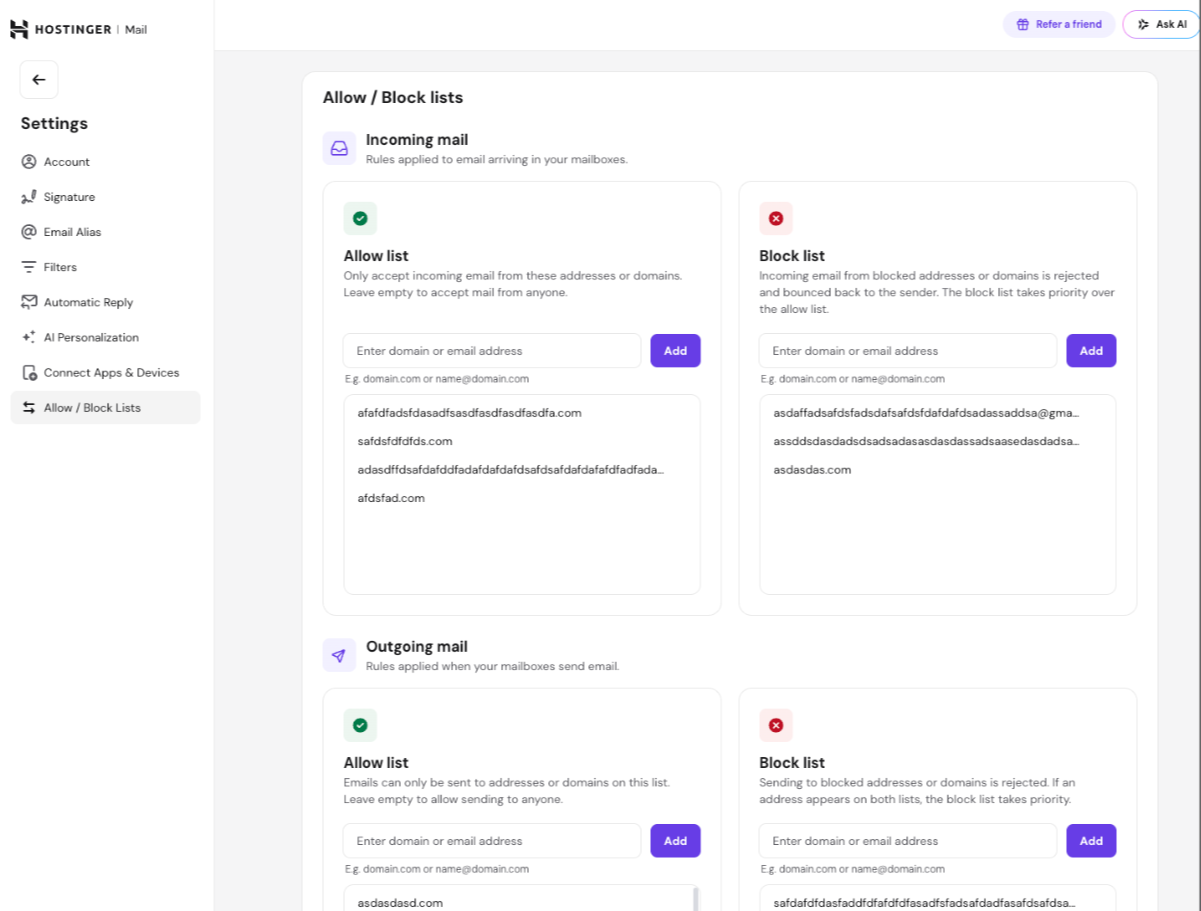The width and height of the screenshot is (1201, 911).
Task: Focus incoming Allow list domain input field
Action: click(492, 351)
